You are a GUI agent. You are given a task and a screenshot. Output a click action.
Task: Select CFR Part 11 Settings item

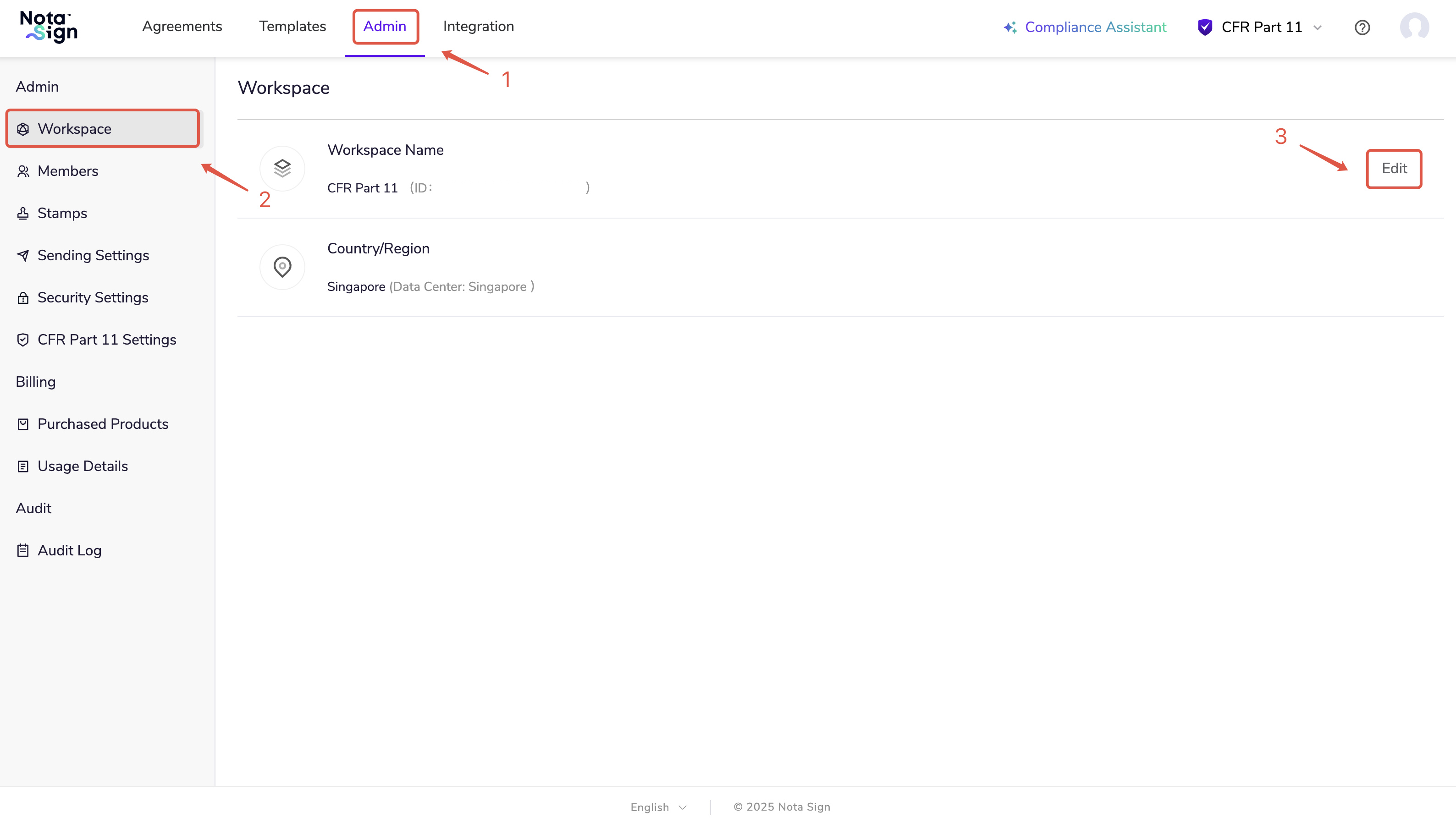[x=107, y=340]
